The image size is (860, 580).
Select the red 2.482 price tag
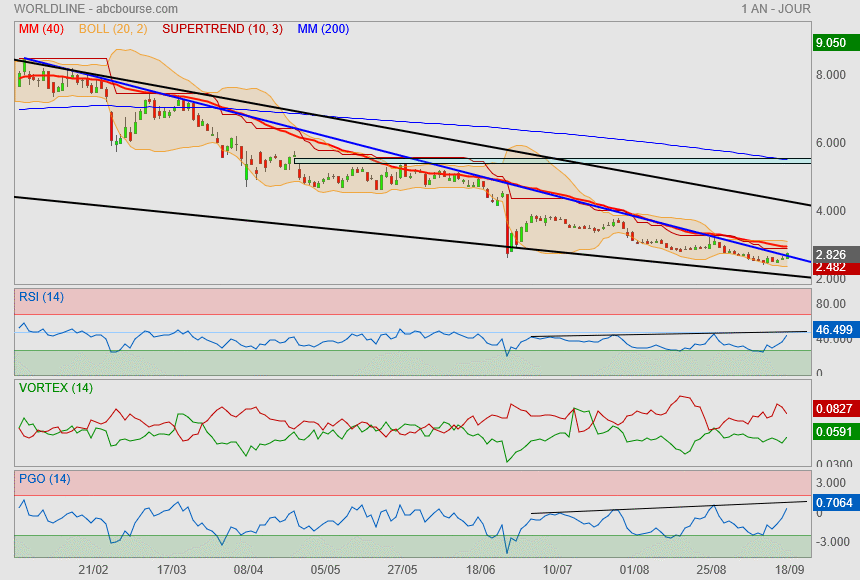point(832,268)
